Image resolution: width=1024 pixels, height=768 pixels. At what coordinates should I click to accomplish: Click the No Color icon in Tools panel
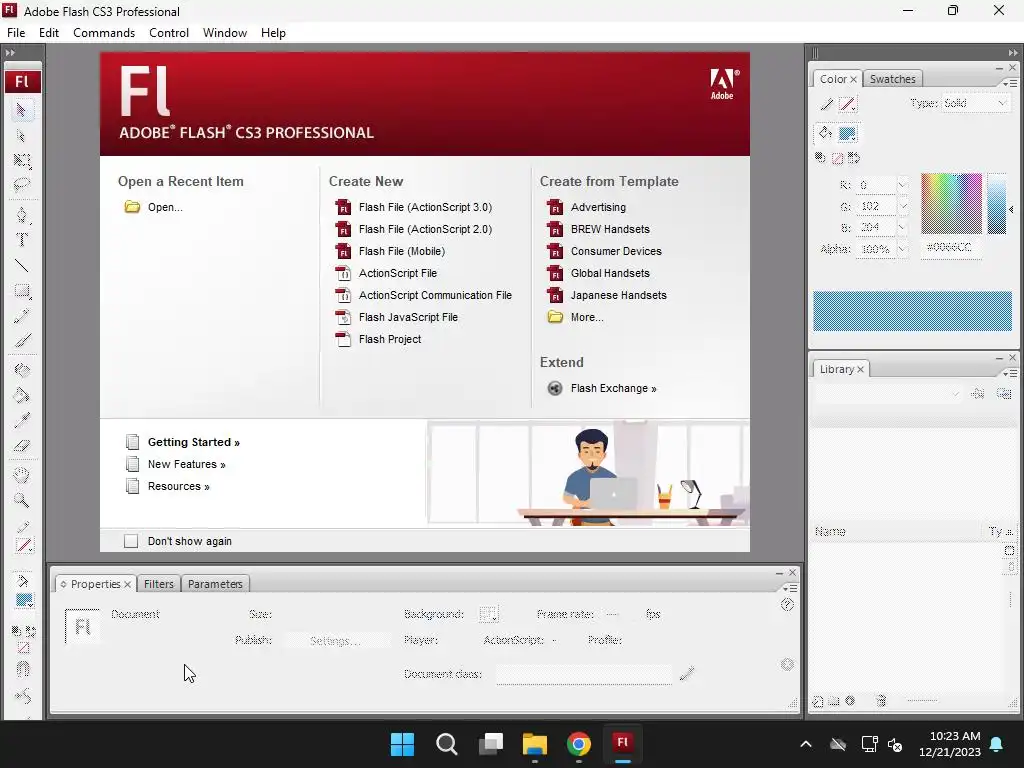point(23,648)
